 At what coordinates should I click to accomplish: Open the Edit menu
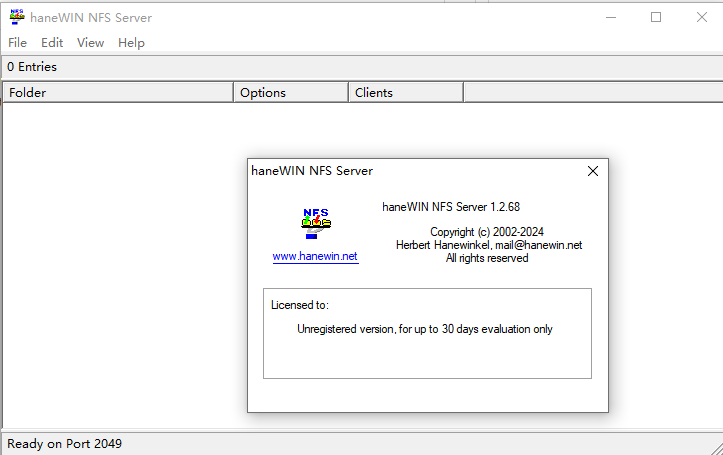click(x=52, y=43)
